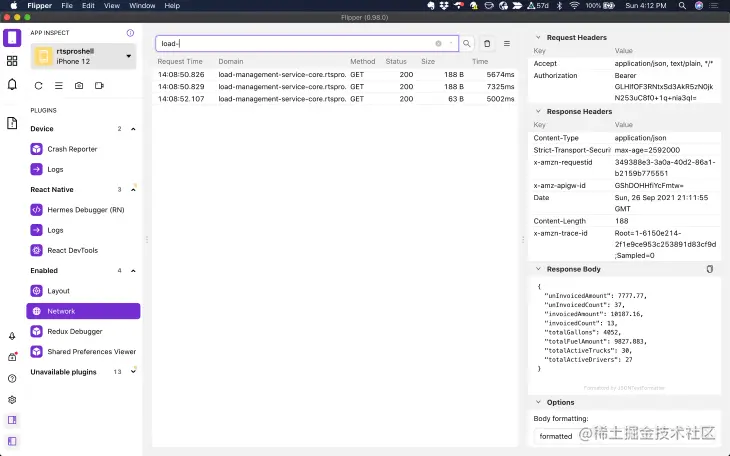Open the badged login icon in left rail
Screen dimensions: 730x456
click(12, 357)
